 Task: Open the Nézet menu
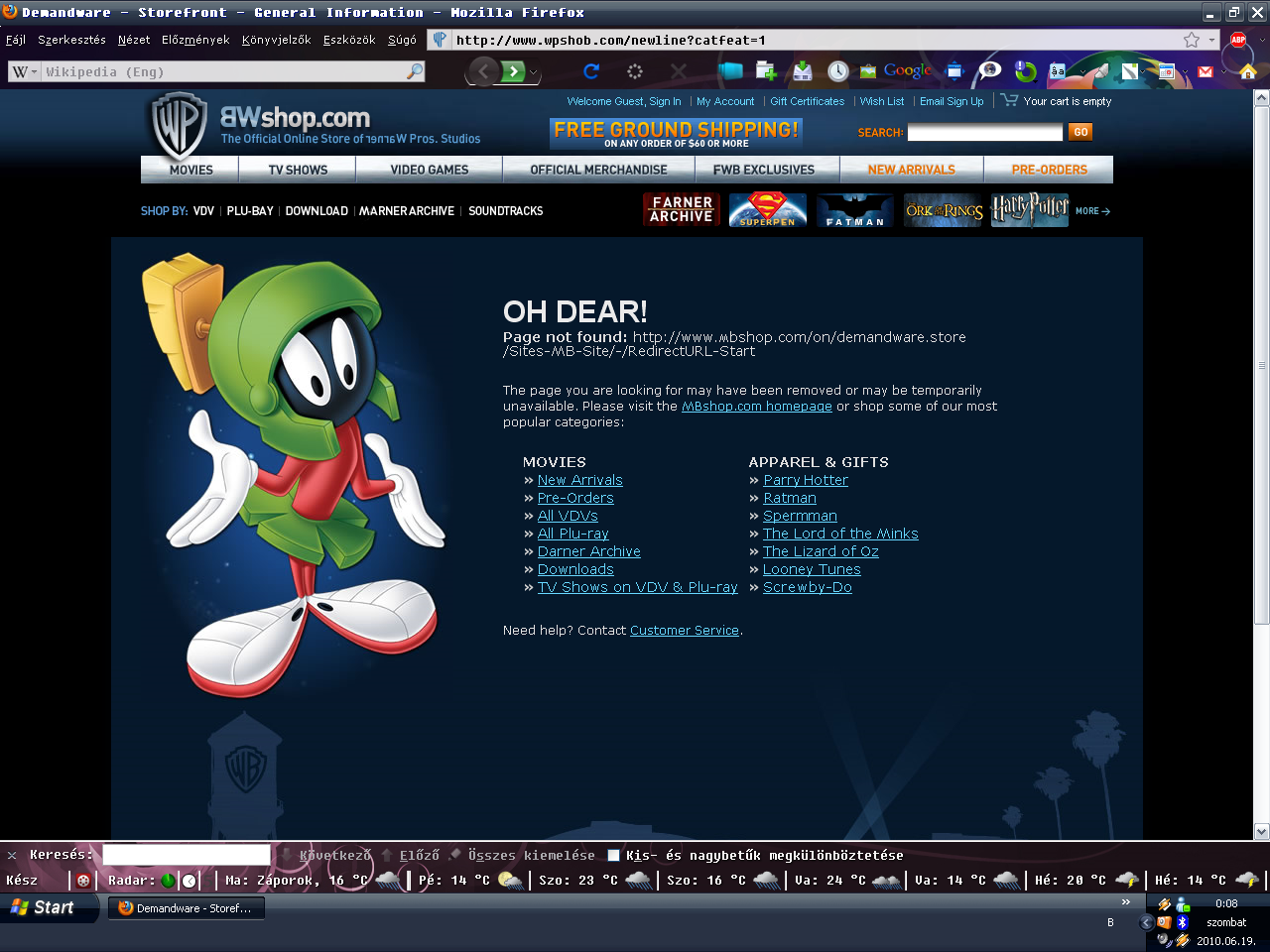(x=134, y=40)
